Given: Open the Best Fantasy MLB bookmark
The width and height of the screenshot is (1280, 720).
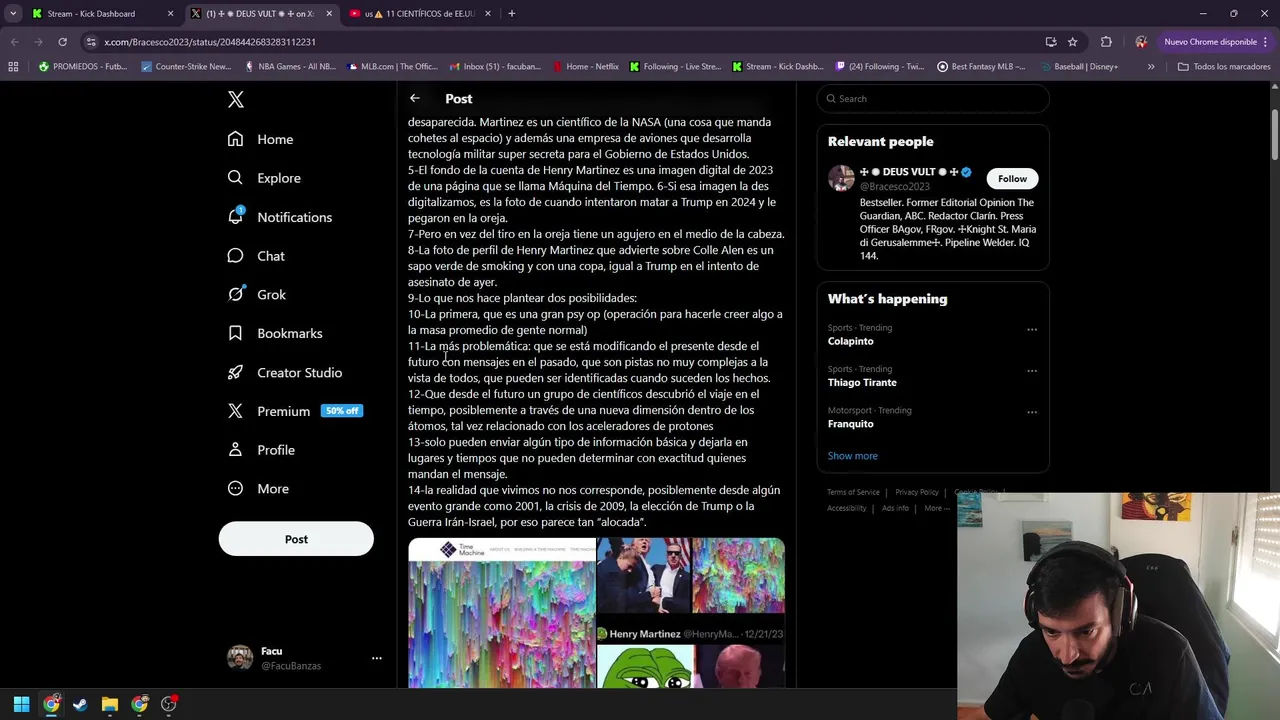Looking at the screenshot, I should (982, 67).
